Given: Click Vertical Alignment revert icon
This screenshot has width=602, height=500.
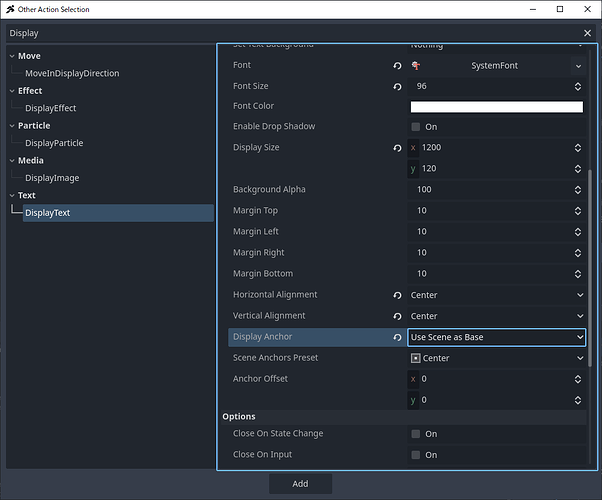Looking at the screenshot, I should click(x=398, y=316).
